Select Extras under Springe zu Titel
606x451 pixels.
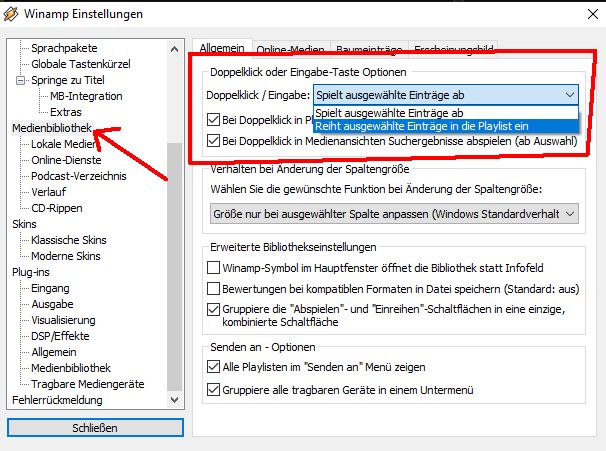coord(66,112)
